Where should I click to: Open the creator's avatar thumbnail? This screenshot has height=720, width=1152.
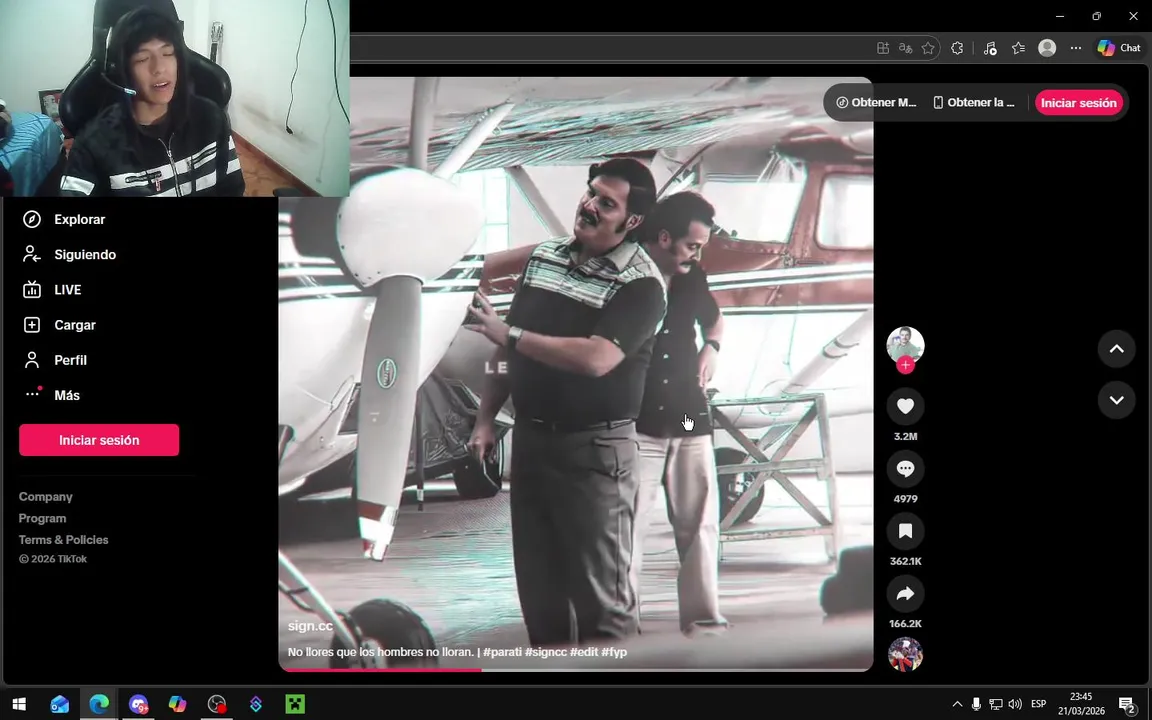(905, 344)
